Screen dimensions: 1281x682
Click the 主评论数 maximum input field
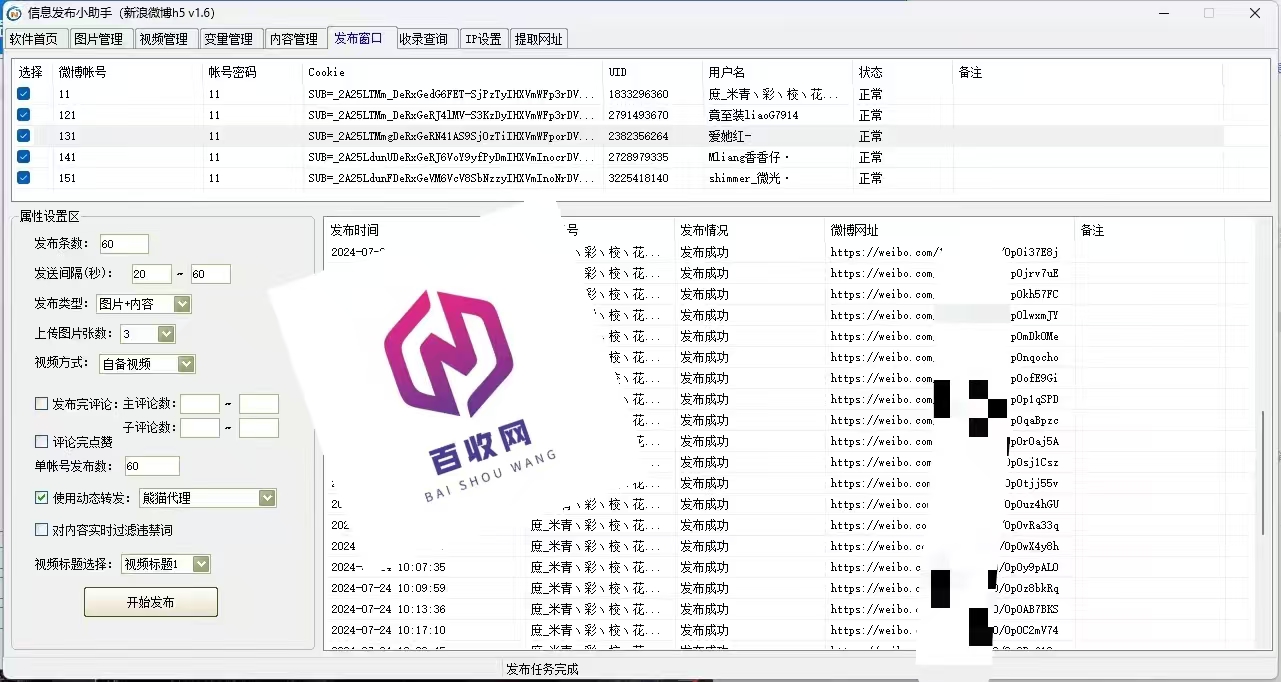259,404
